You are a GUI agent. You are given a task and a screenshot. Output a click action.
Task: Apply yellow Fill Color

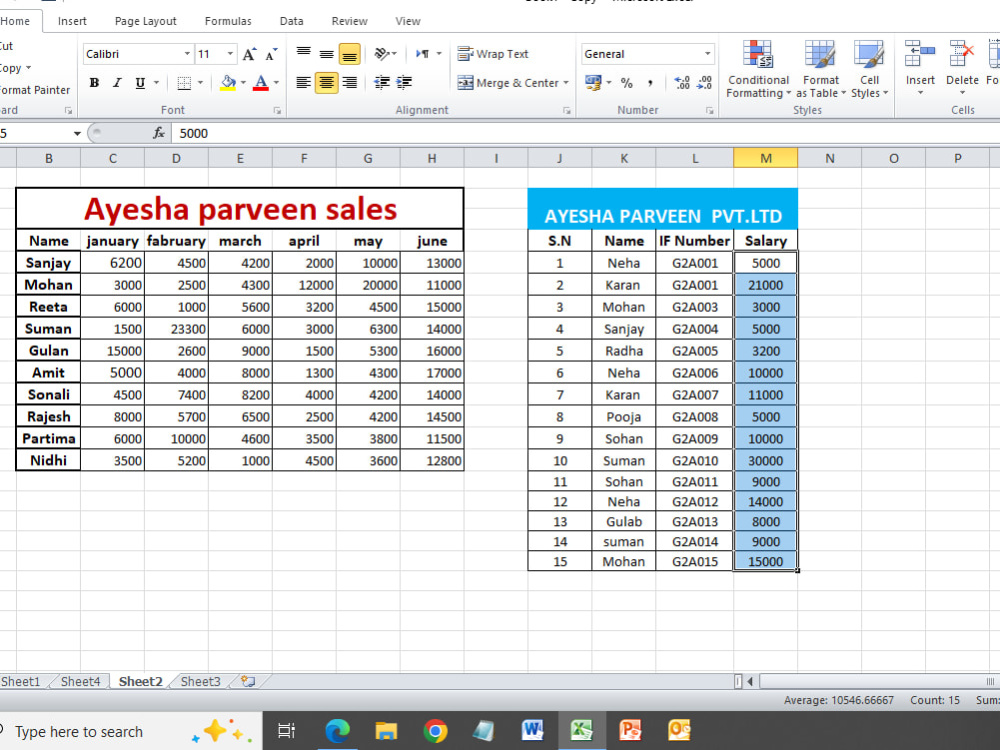point(228,83)
